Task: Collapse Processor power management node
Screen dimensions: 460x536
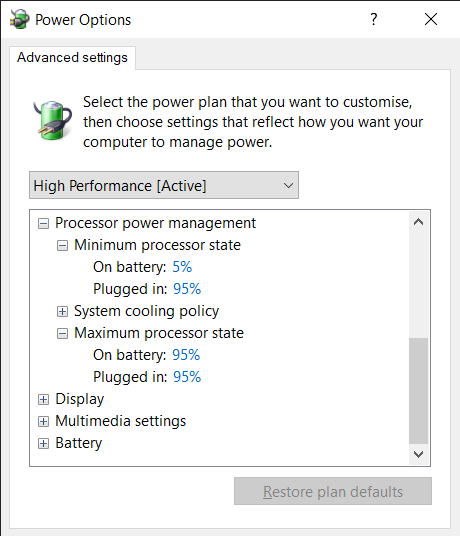Action: click(x=43, y=224)
